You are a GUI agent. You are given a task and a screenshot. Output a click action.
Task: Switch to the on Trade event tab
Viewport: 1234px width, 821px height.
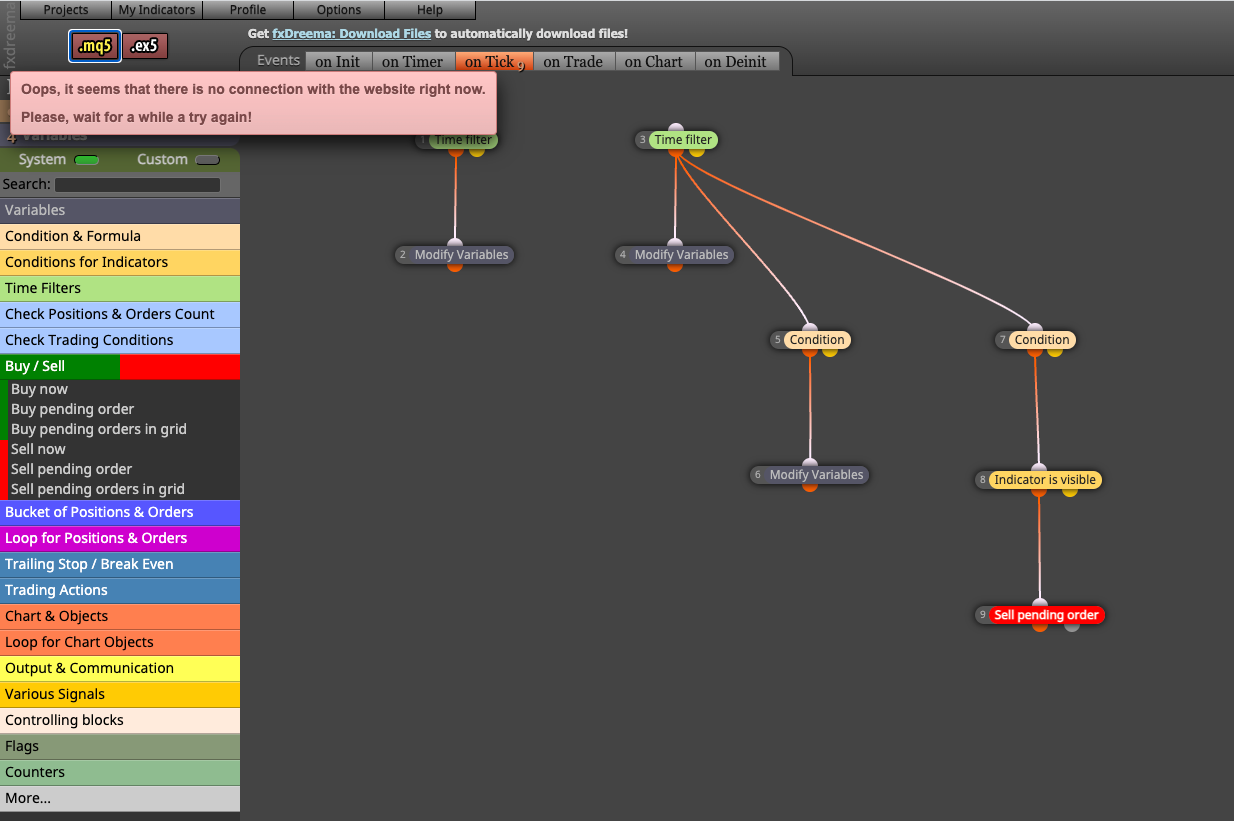(x=573, y=62)
